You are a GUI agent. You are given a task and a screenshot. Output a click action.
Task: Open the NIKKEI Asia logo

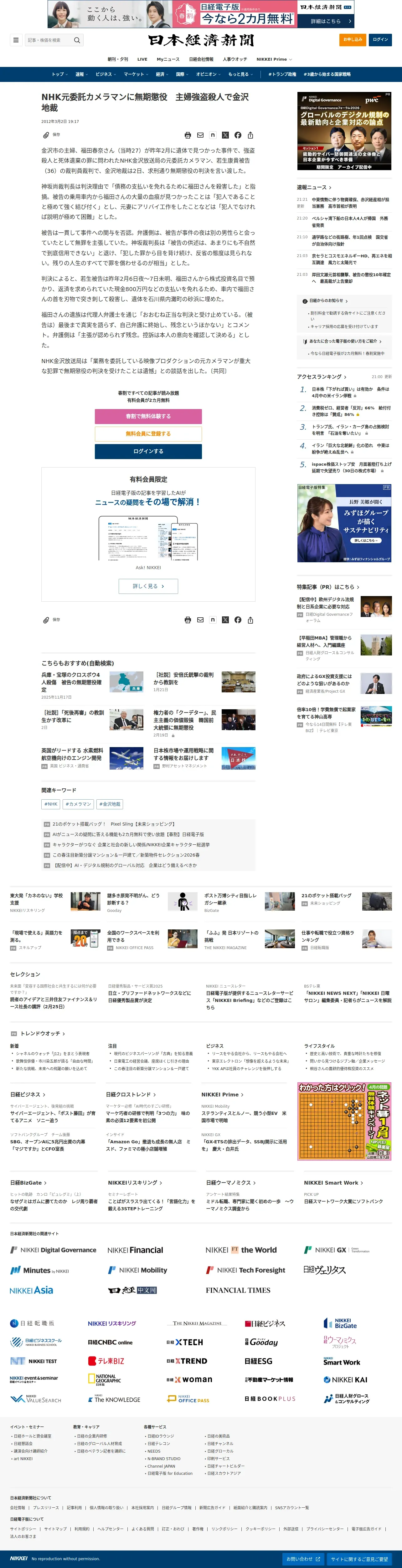tap(31, 1290)
